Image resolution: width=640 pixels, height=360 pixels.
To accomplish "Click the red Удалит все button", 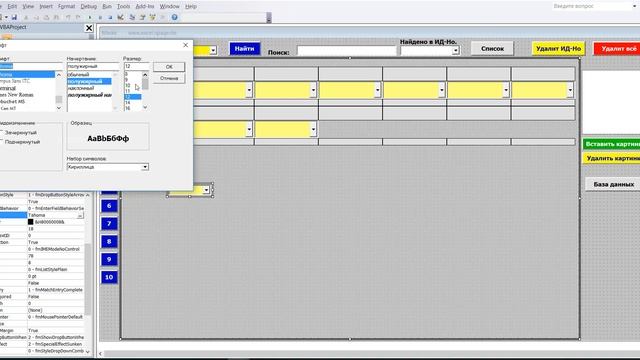I will point(617,49).
